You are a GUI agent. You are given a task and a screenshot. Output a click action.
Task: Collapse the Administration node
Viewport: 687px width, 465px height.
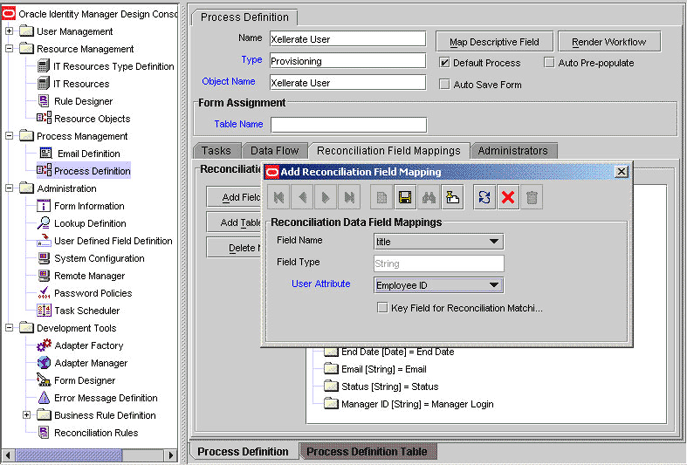[x=9, y=188]
